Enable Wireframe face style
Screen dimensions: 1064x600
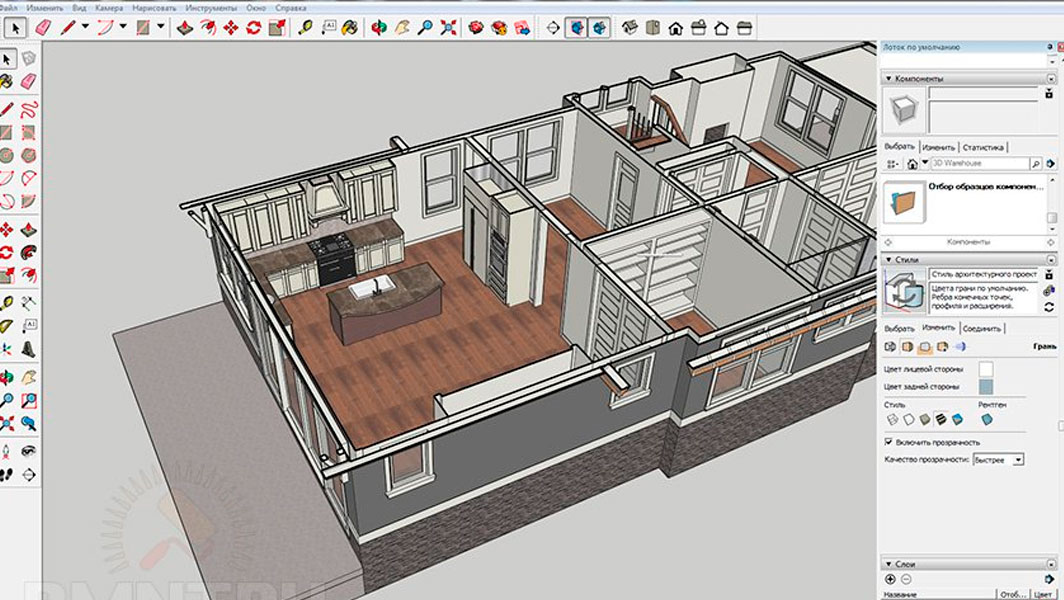tap(892, 419)
